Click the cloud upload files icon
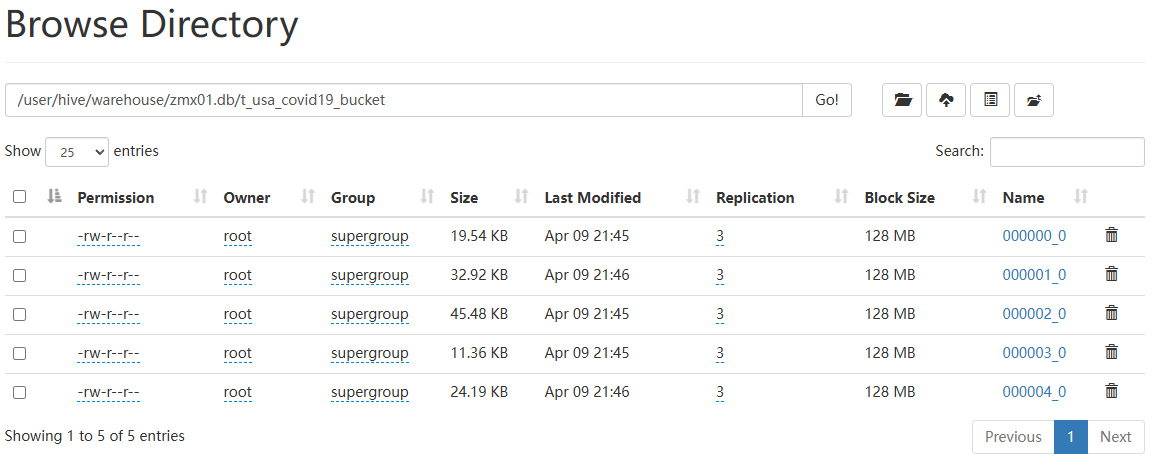This screenshot has height=467, width=1159. point(946,100)
